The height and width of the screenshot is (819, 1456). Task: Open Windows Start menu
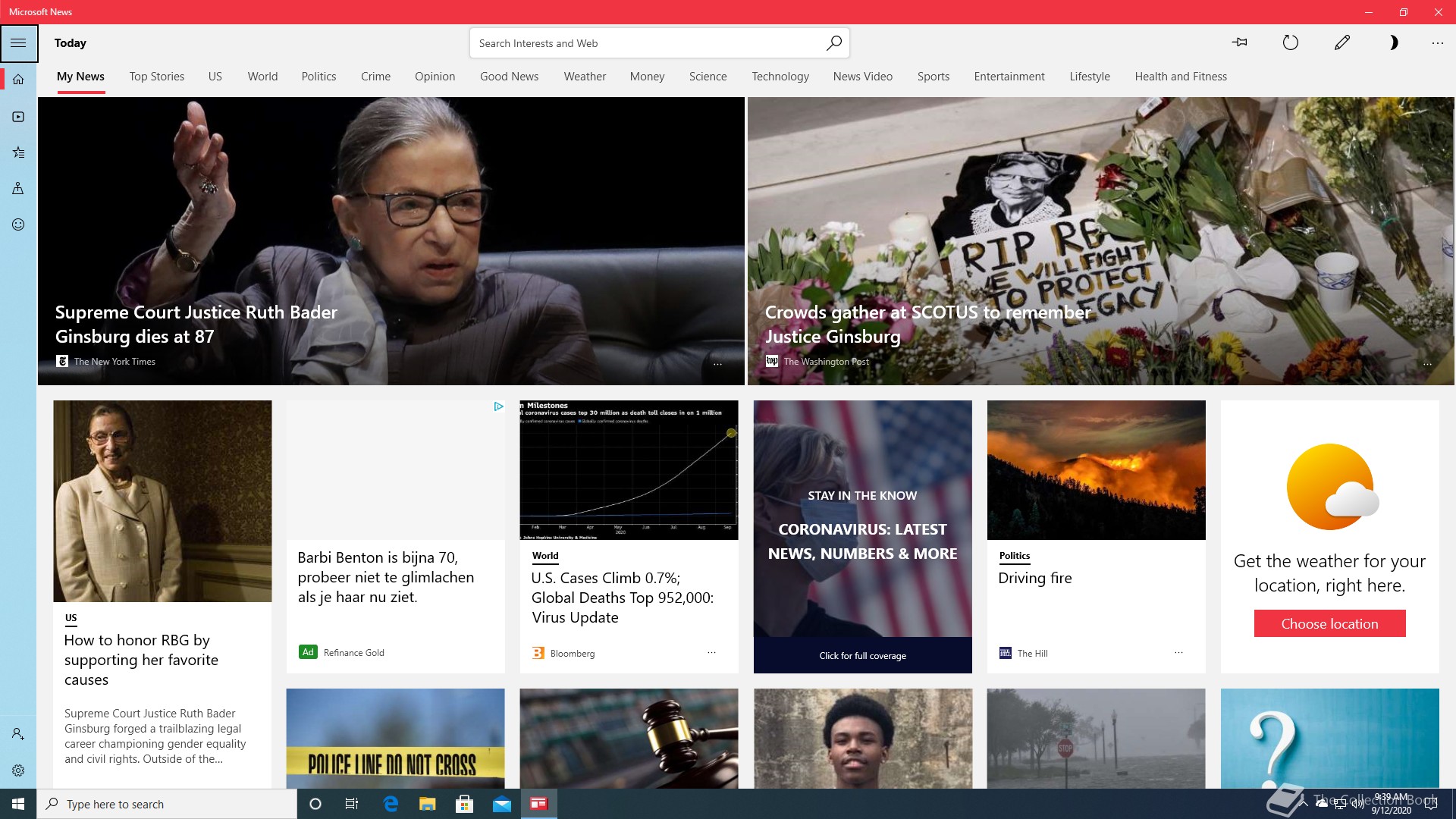coord(18,804)
